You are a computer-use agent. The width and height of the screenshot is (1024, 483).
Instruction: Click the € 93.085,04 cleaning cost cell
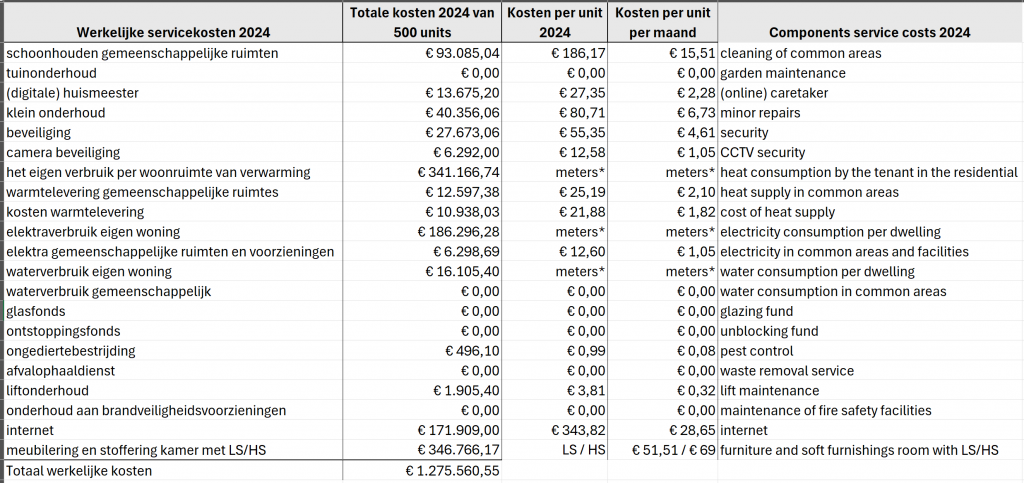(422, 54)
